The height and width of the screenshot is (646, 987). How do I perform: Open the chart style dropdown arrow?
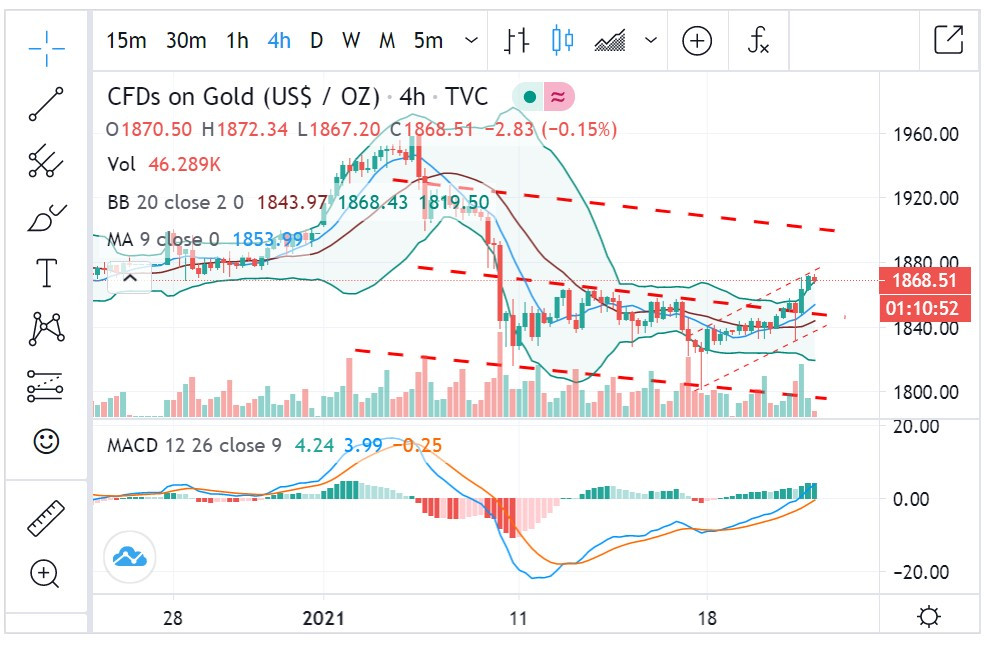click(x=652, y=41)
